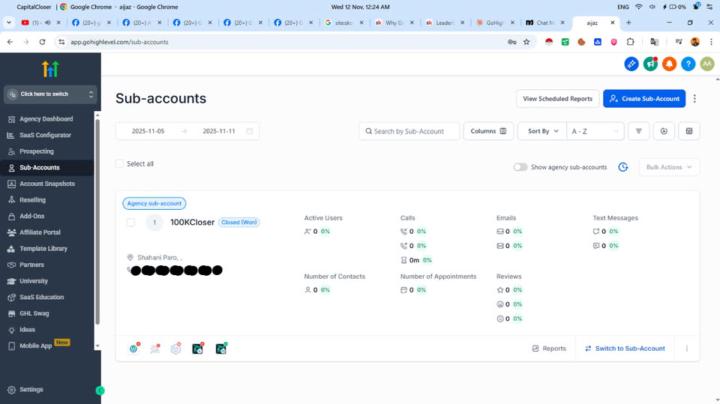Open the three-dot menu beside Create Sub-Account
The height and width of the screenshot is (404, 720).
point(694,99)
